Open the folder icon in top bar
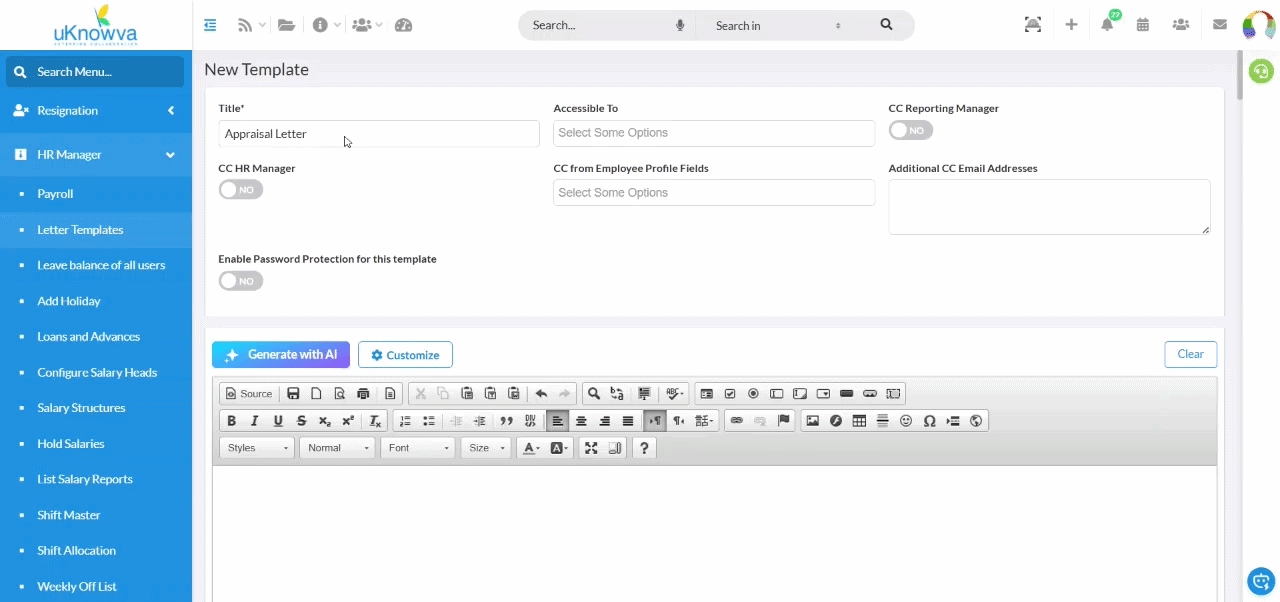This screenshot has height=602, width=1280. [x=287, y=25]
